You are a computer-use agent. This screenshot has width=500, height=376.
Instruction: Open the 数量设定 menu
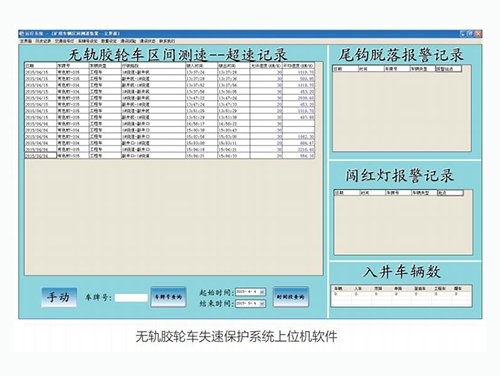click(x=109, y=41)
